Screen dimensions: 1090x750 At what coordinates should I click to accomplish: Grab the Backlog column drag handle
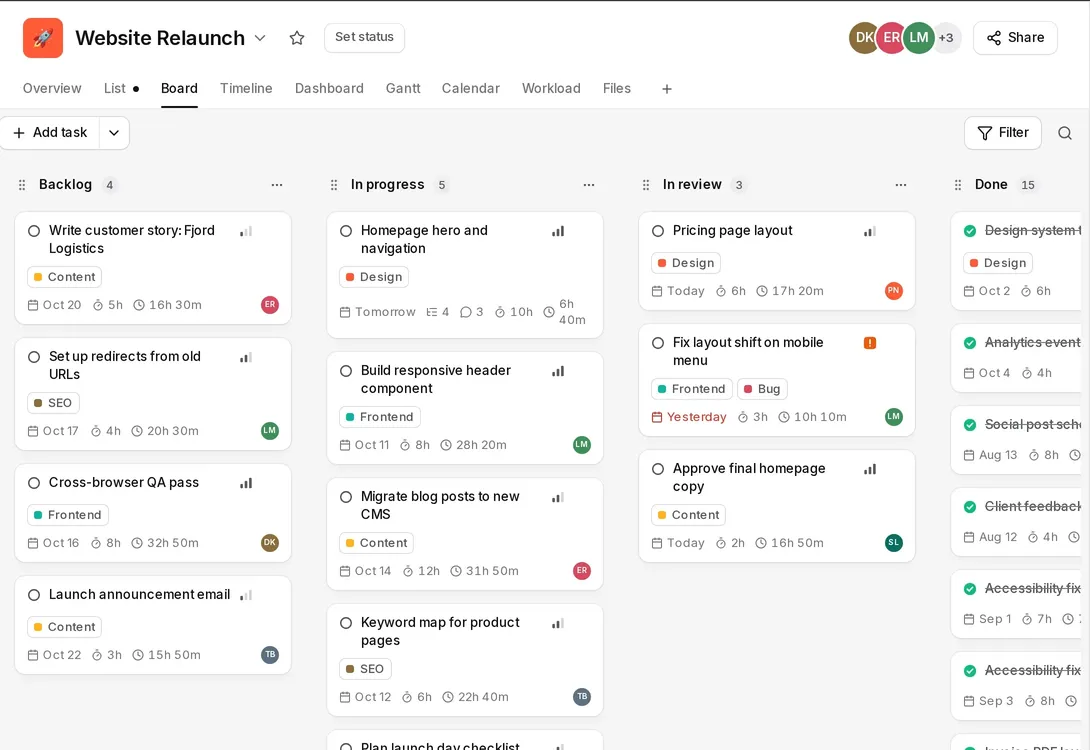(22, 185)
